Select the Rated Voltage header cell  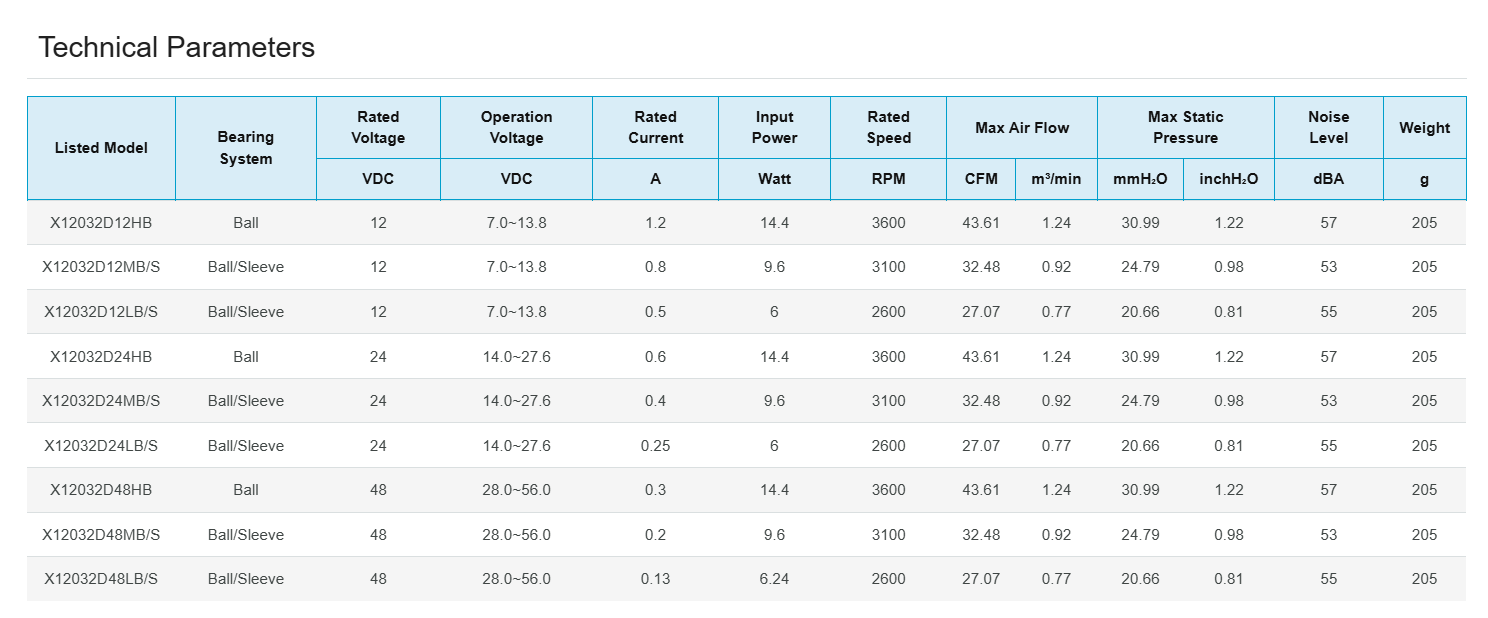378,127
